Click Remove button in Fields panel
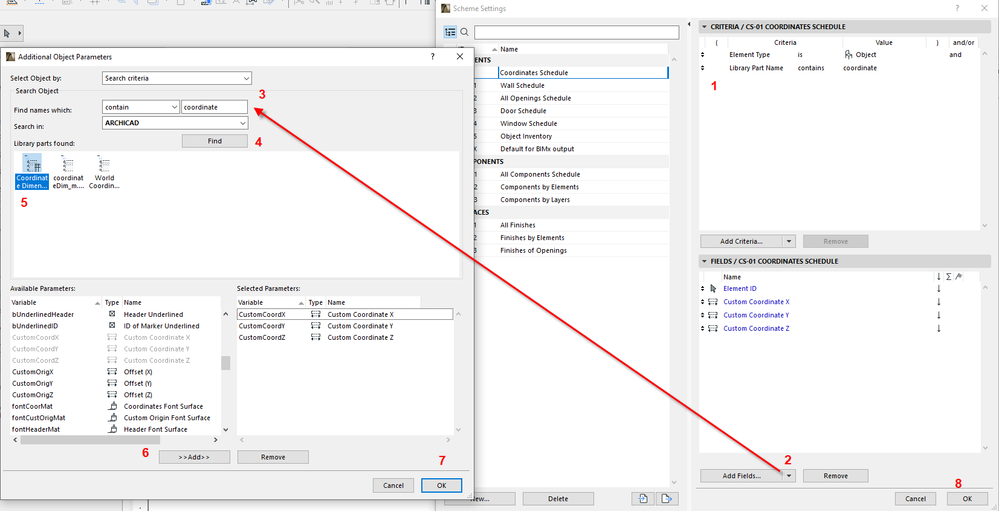The image size is (999, 511). 835,476
